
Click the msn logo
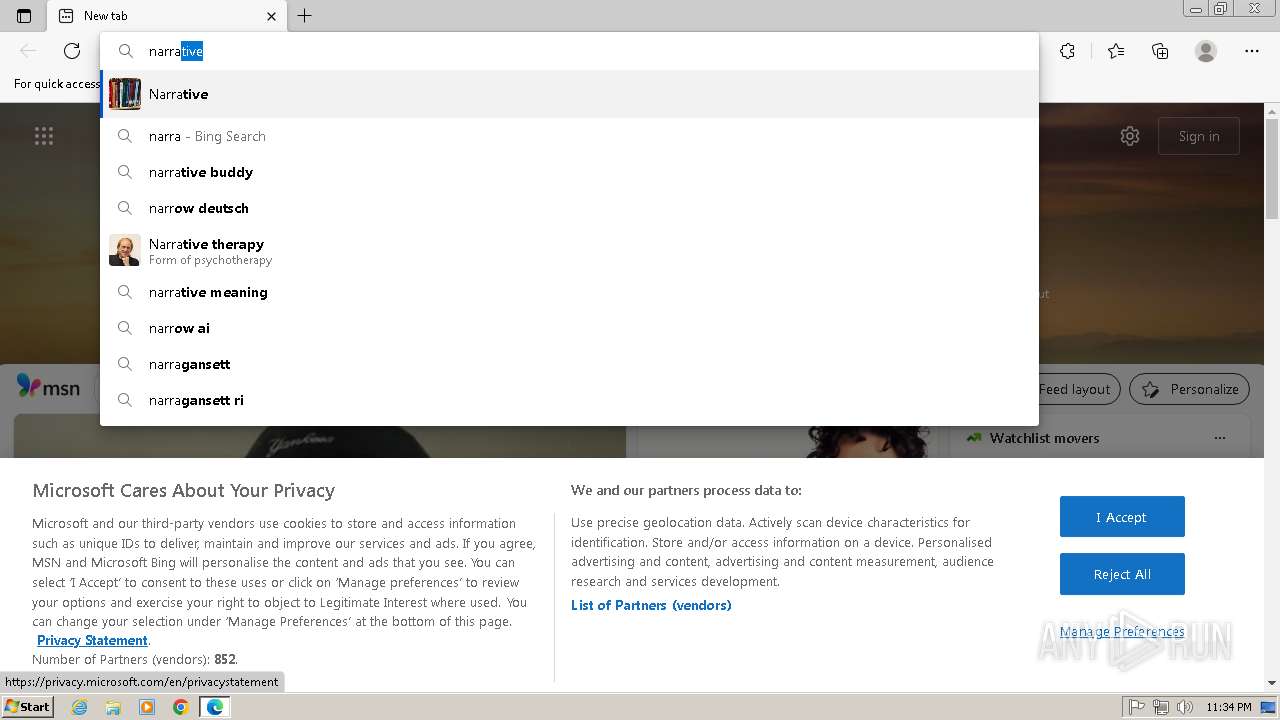tap(48, 387)
